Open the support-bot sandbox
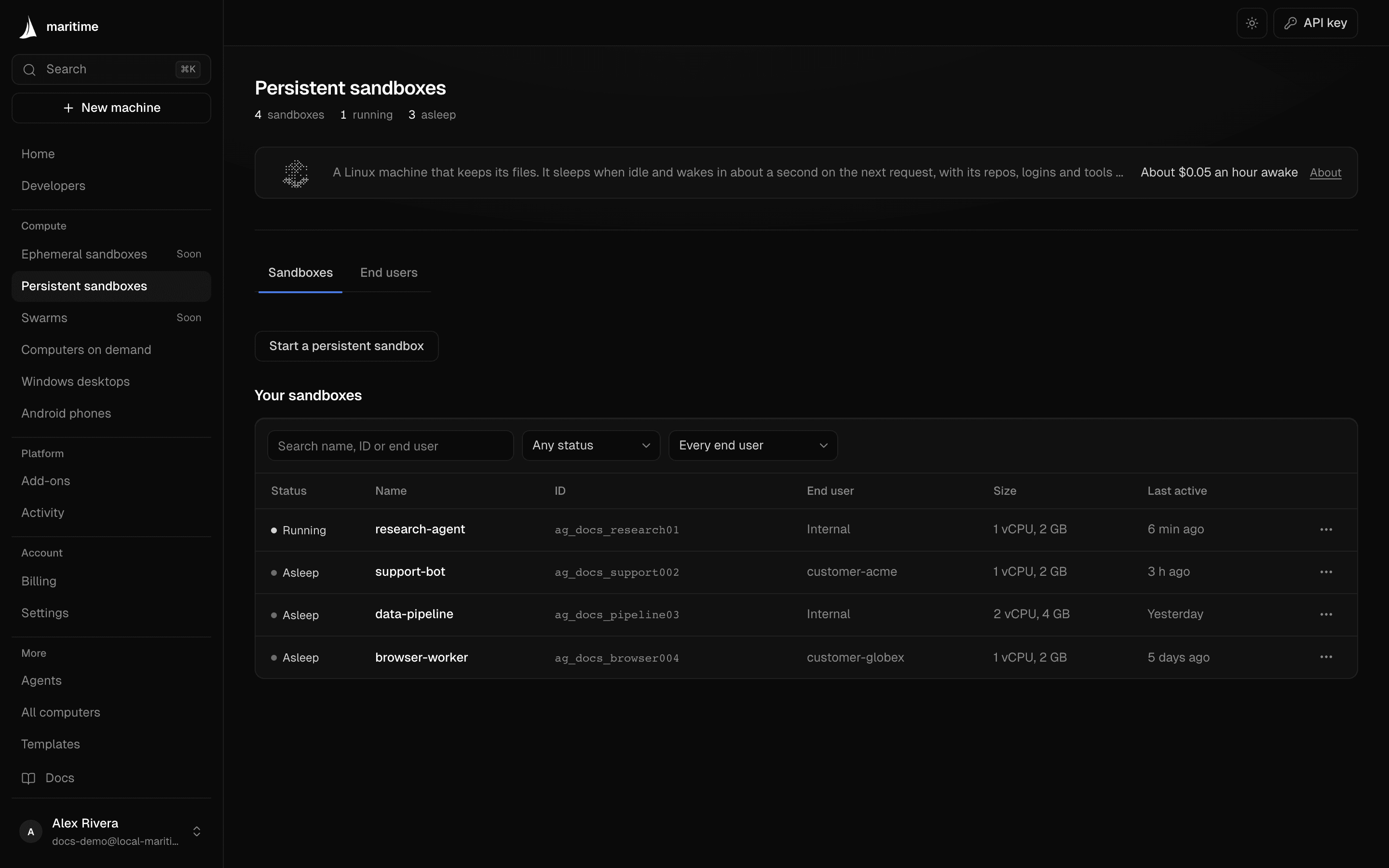This screenshot has height=868, width=1389. click(410, 572)
